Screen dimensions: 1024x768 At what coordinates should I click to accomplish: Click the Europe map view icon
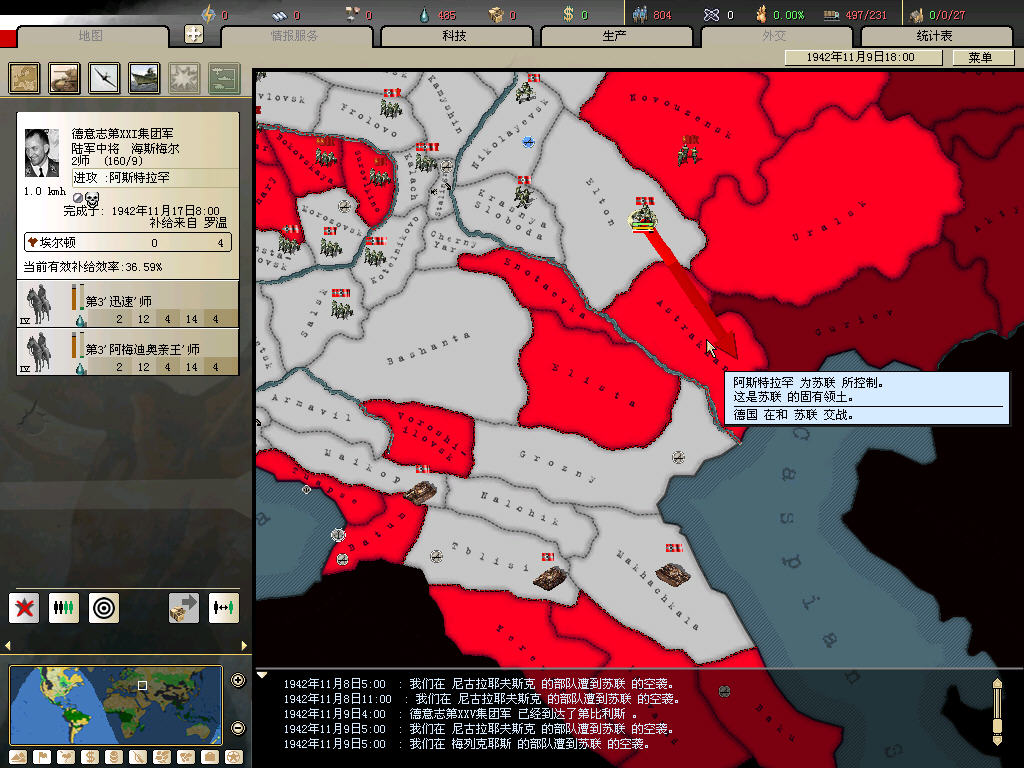(24, 78)
